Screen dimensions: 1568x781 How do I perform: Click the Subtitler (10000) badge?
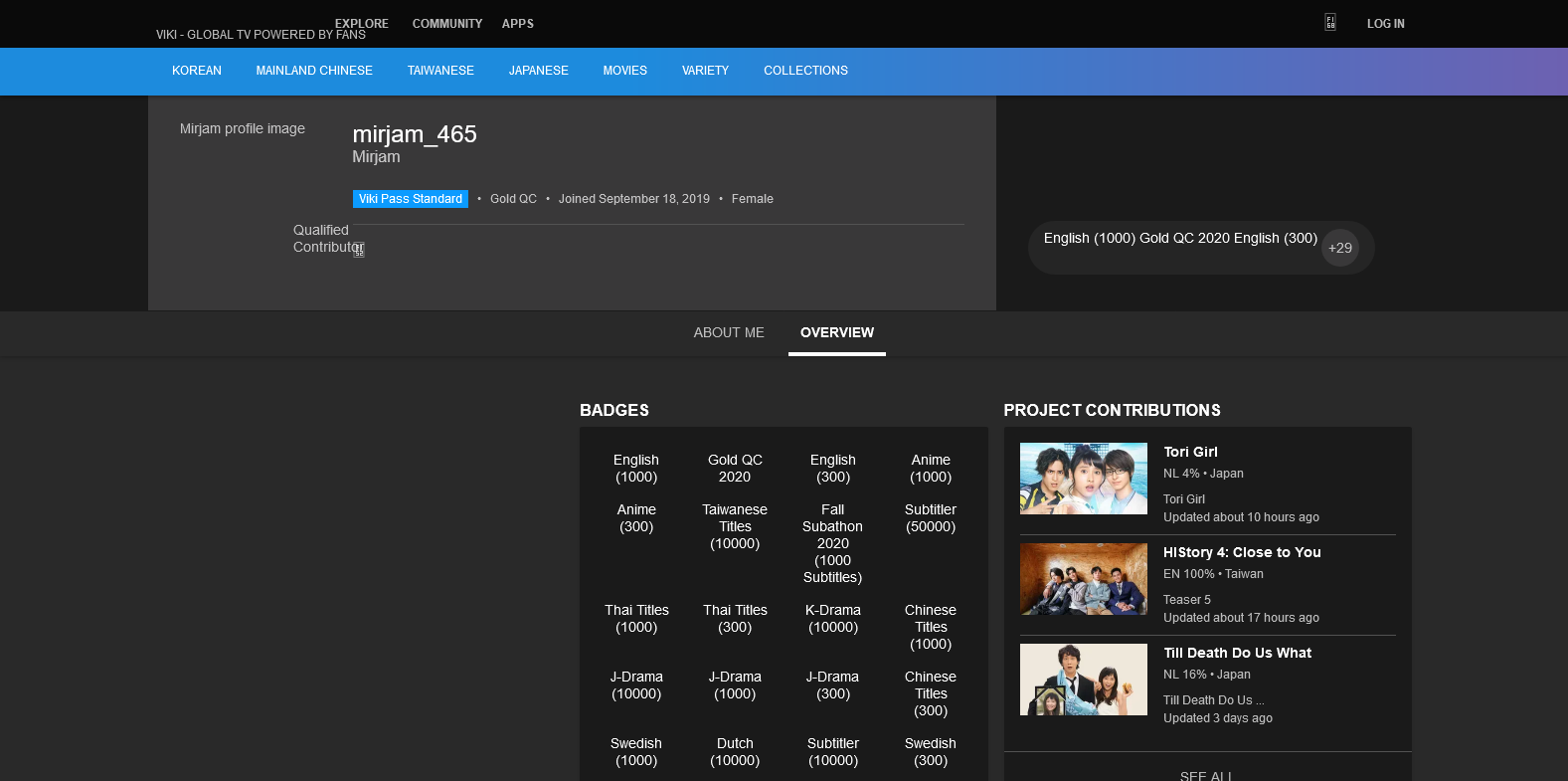pyautogui.click(x=833, y=752)
